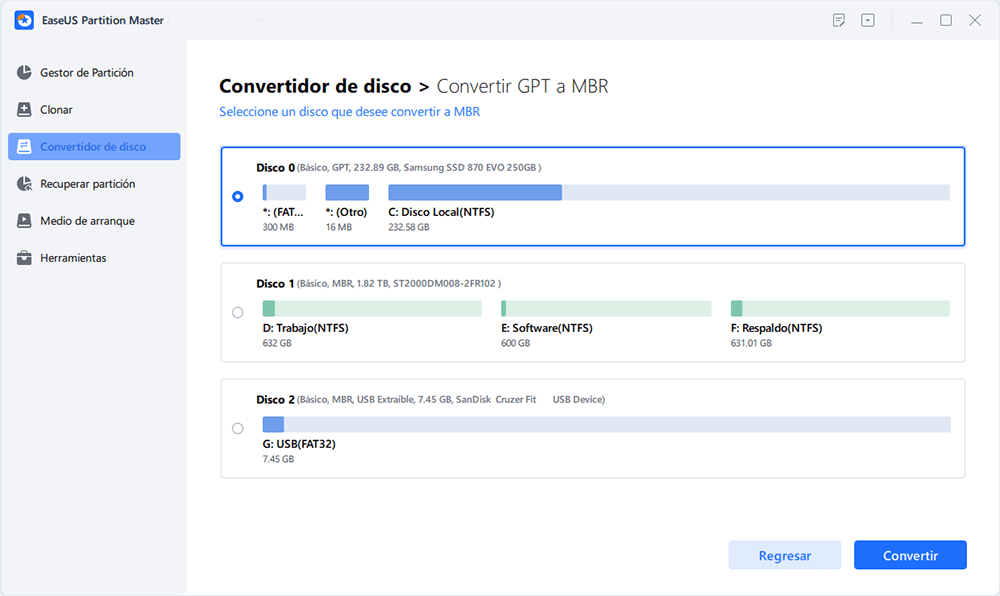Click the 600 GB size text
1000x596 pixels.
click(515, 344)
